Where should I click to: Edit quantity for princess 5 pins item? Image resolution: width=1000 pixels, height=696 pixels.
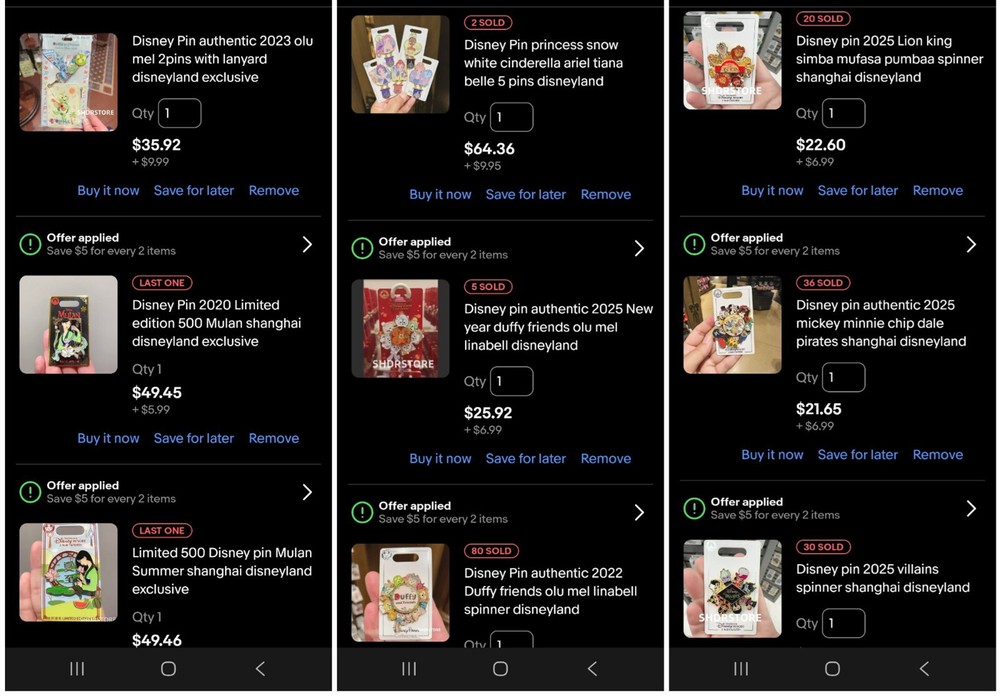[511, 117]
